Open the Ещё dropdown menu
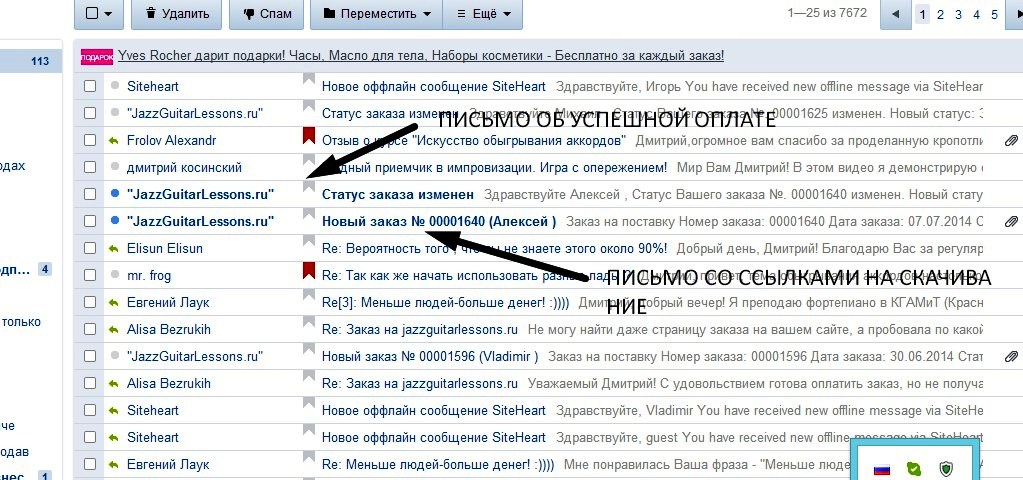 tap(482, 14)
